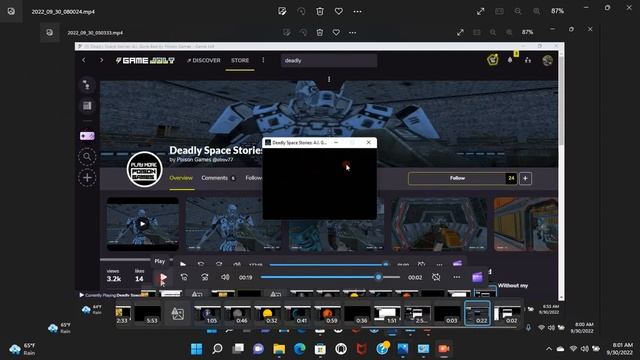Screen dimensions: 640x360
Task: Show hidden icons in the system tray
Action: (549, 349)
